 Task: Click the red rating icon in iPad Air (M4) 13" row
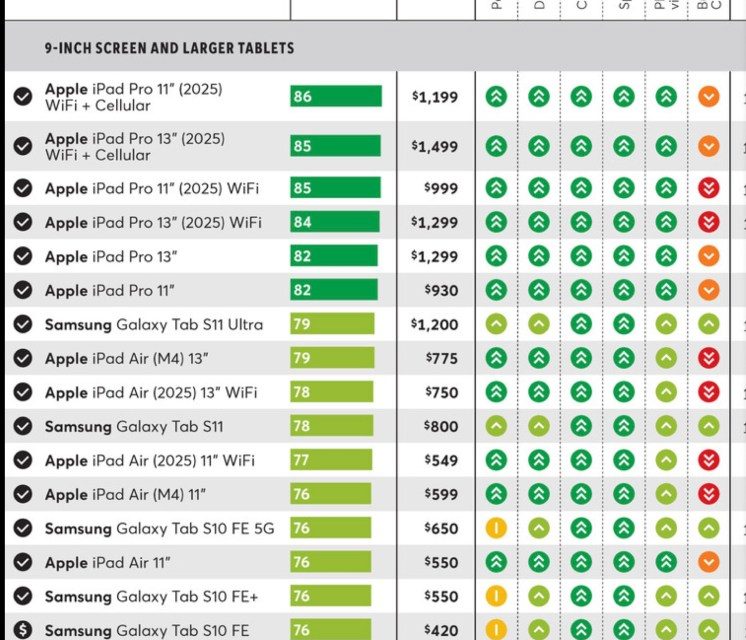pos(708,358)
